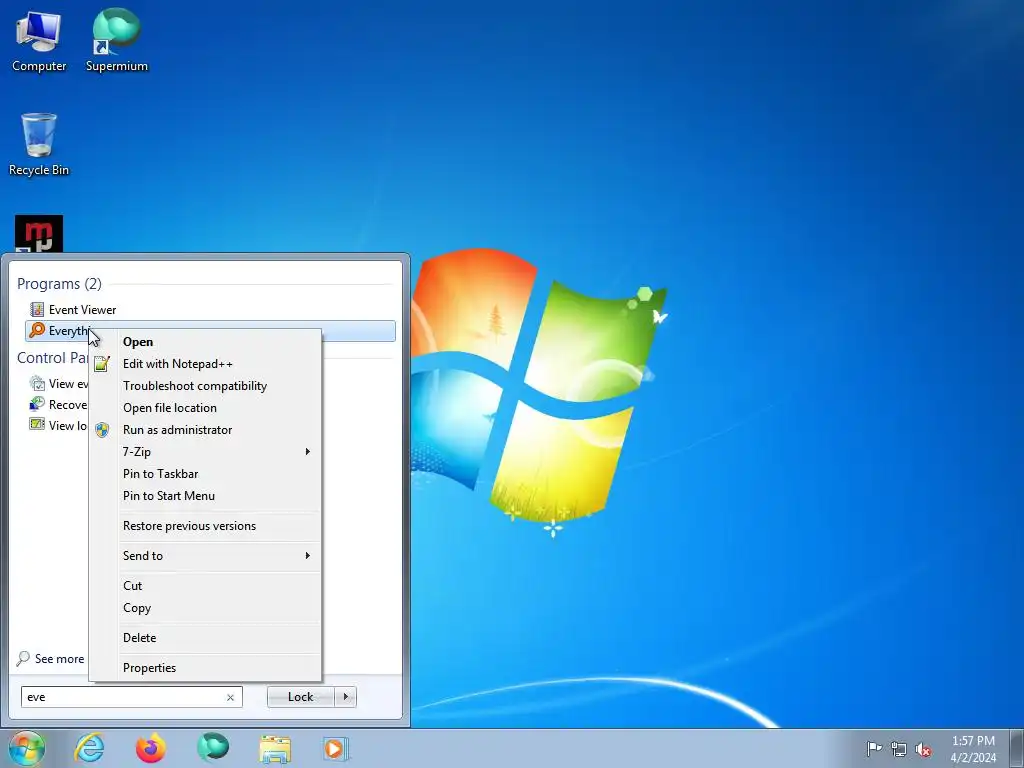Choose Delete from the context menu
Viewport: 1024px width, 768px height.
click(x=205, y=638)
